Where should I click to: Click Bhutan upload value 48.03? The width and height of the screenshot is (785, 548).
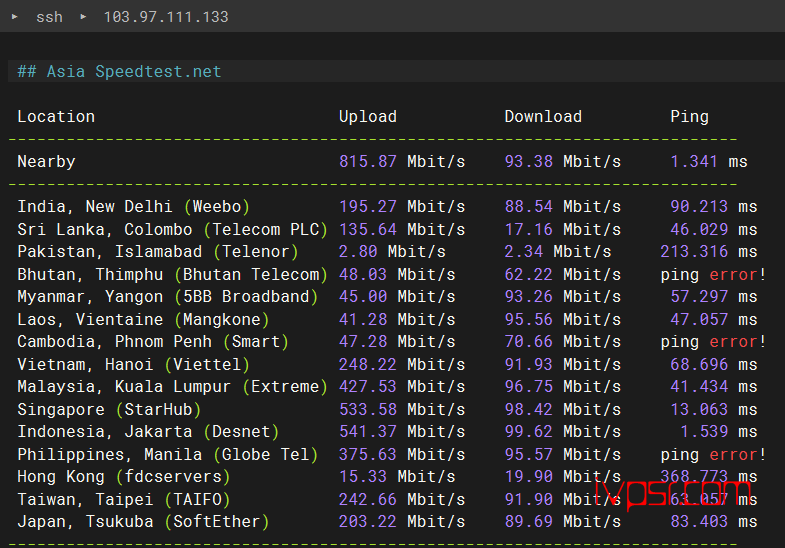(363, 275)
